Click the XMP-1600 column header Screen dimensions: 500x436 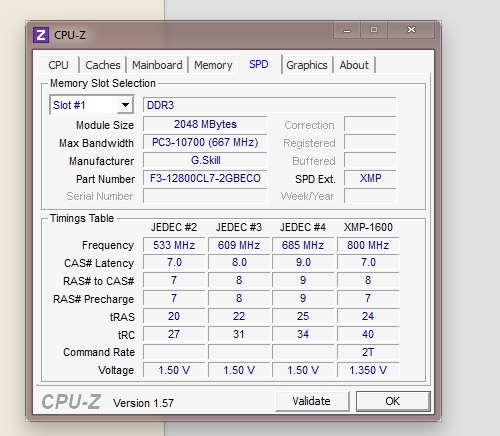tap(368, 227)
